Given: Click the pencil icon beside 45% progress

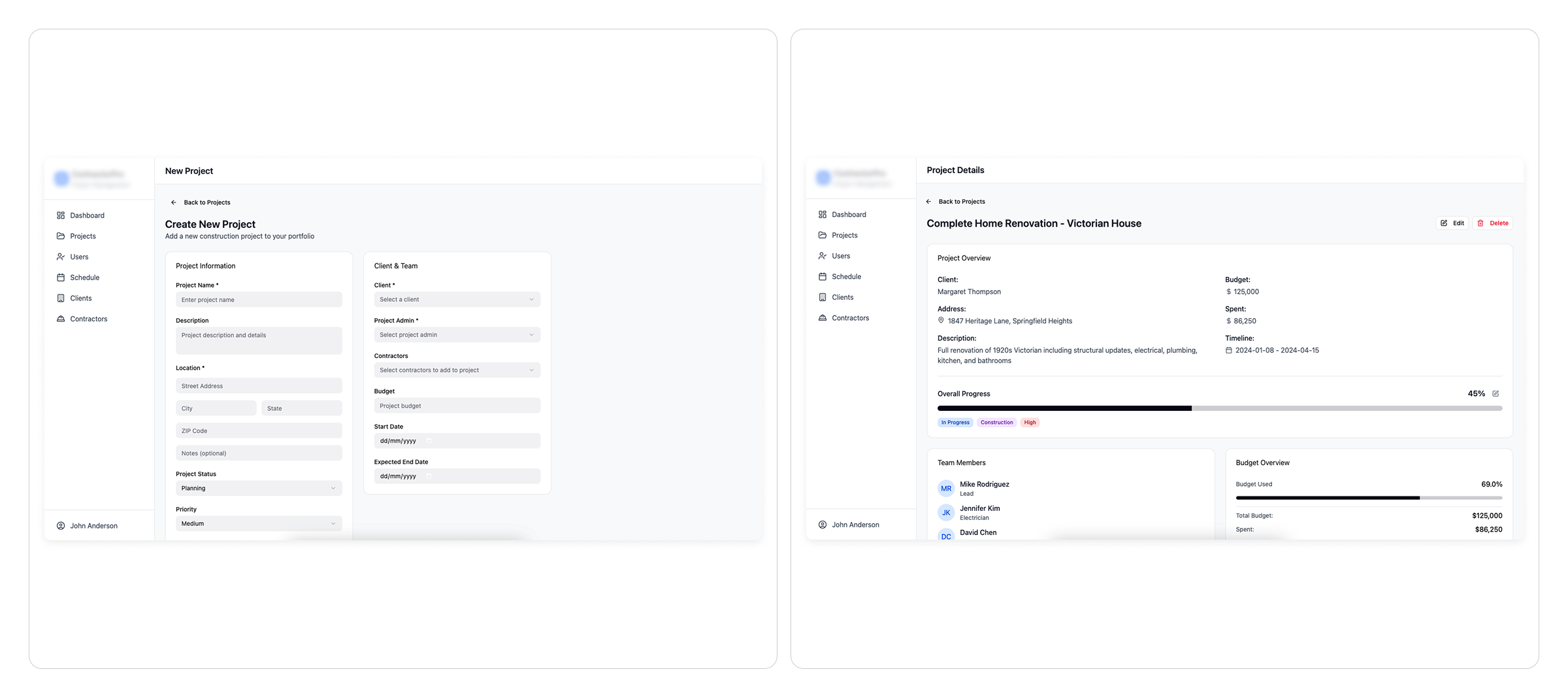Looking at the screenshot, I should tap(1495, 394).
